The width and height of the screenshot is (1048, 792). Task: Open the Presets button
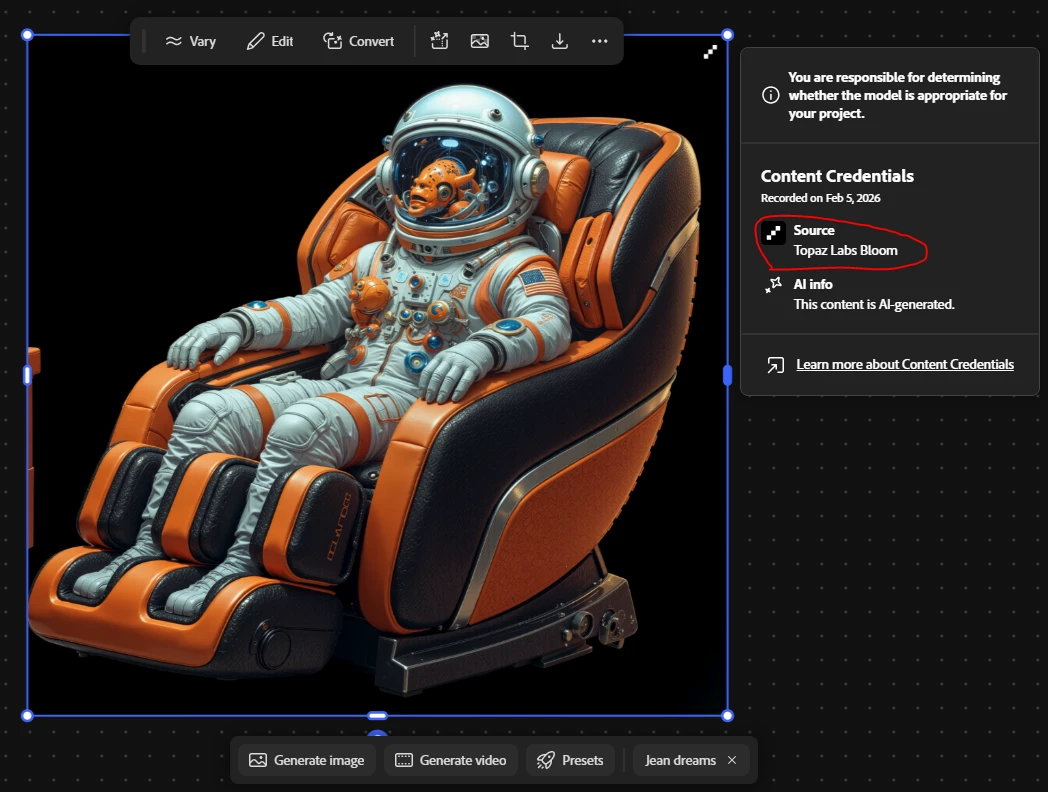coord(570,760)
